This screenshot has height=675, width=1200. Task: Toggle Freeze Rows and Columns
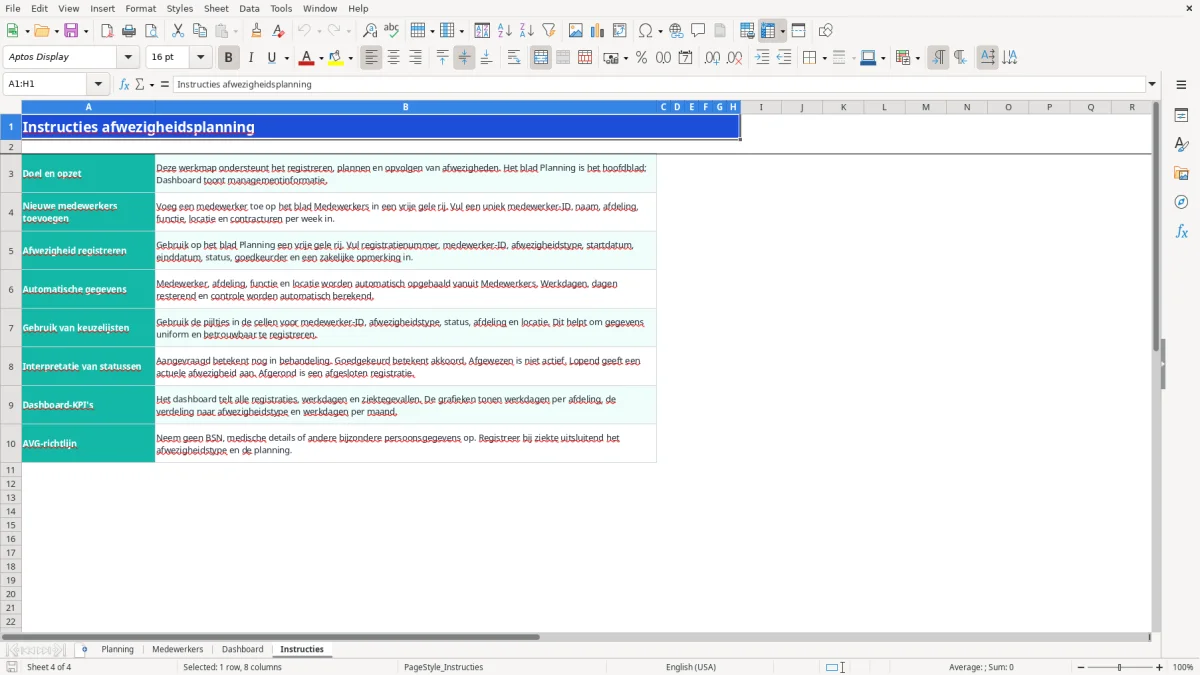click(768, 31)
